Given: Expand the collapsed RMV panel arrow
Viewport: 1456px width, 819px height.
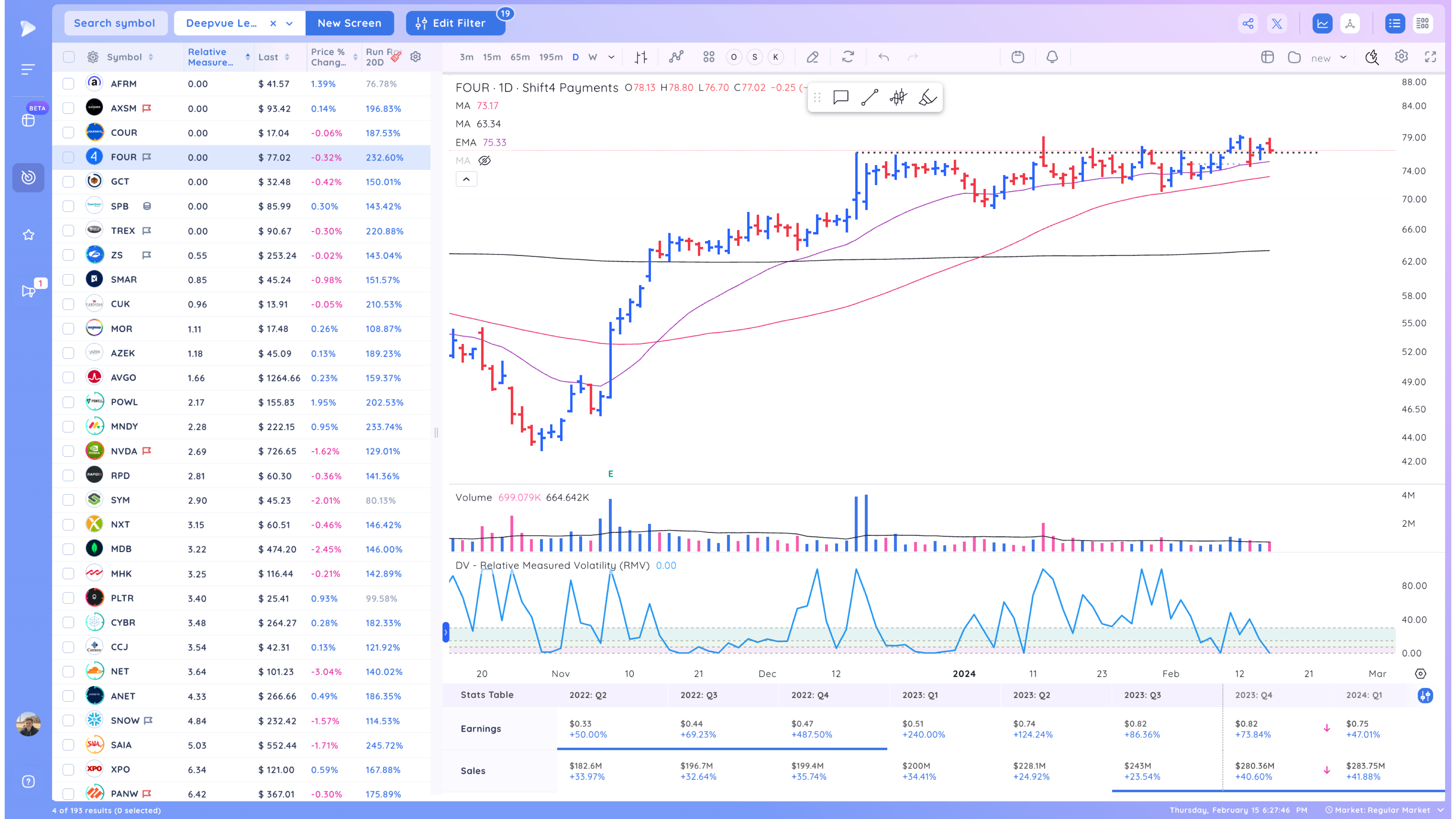Looking at the screenshot, I should [x=445, y=632].
